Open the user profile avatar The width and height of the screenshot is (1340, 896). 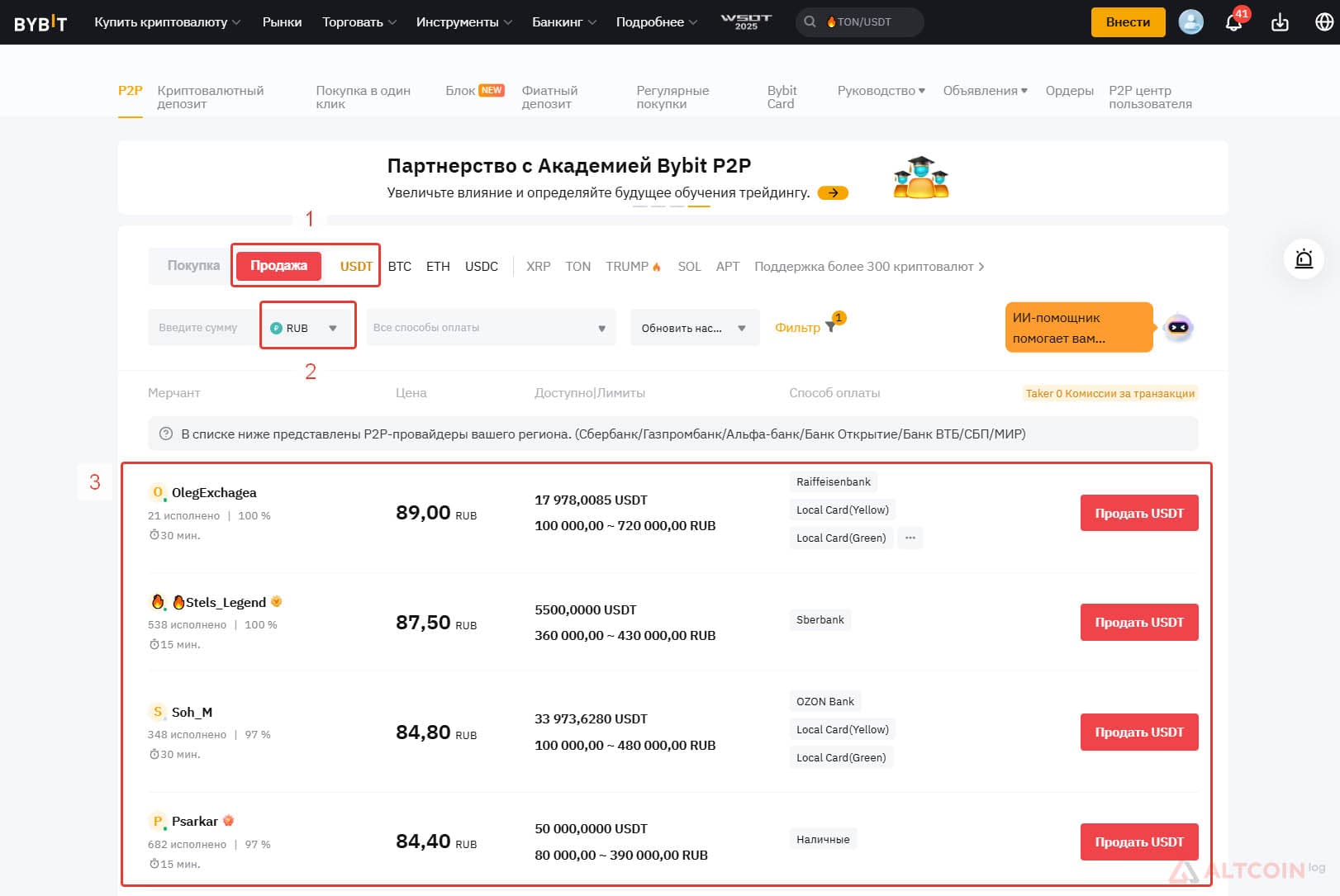[1190, 22]
